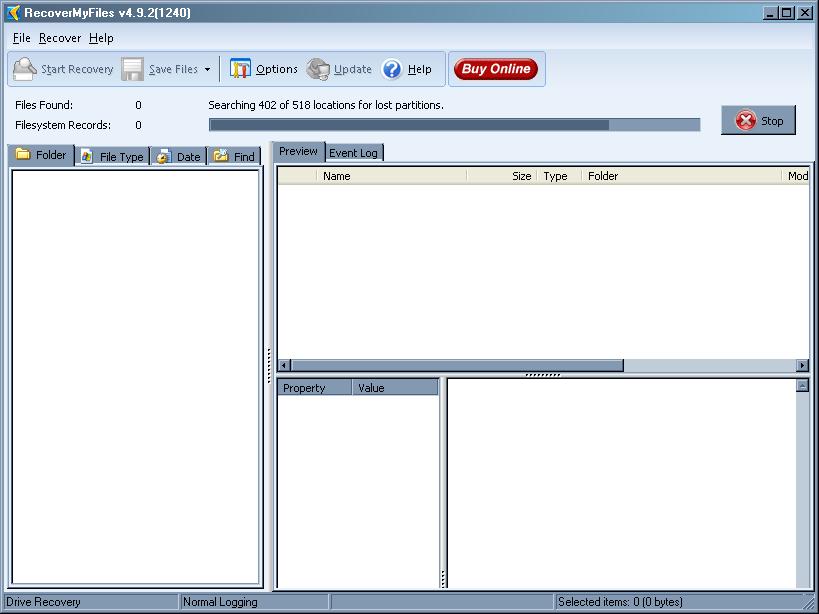Click the Update toolbar icon
This screenshot has width=819, height=614.
(x=318, y=70)
